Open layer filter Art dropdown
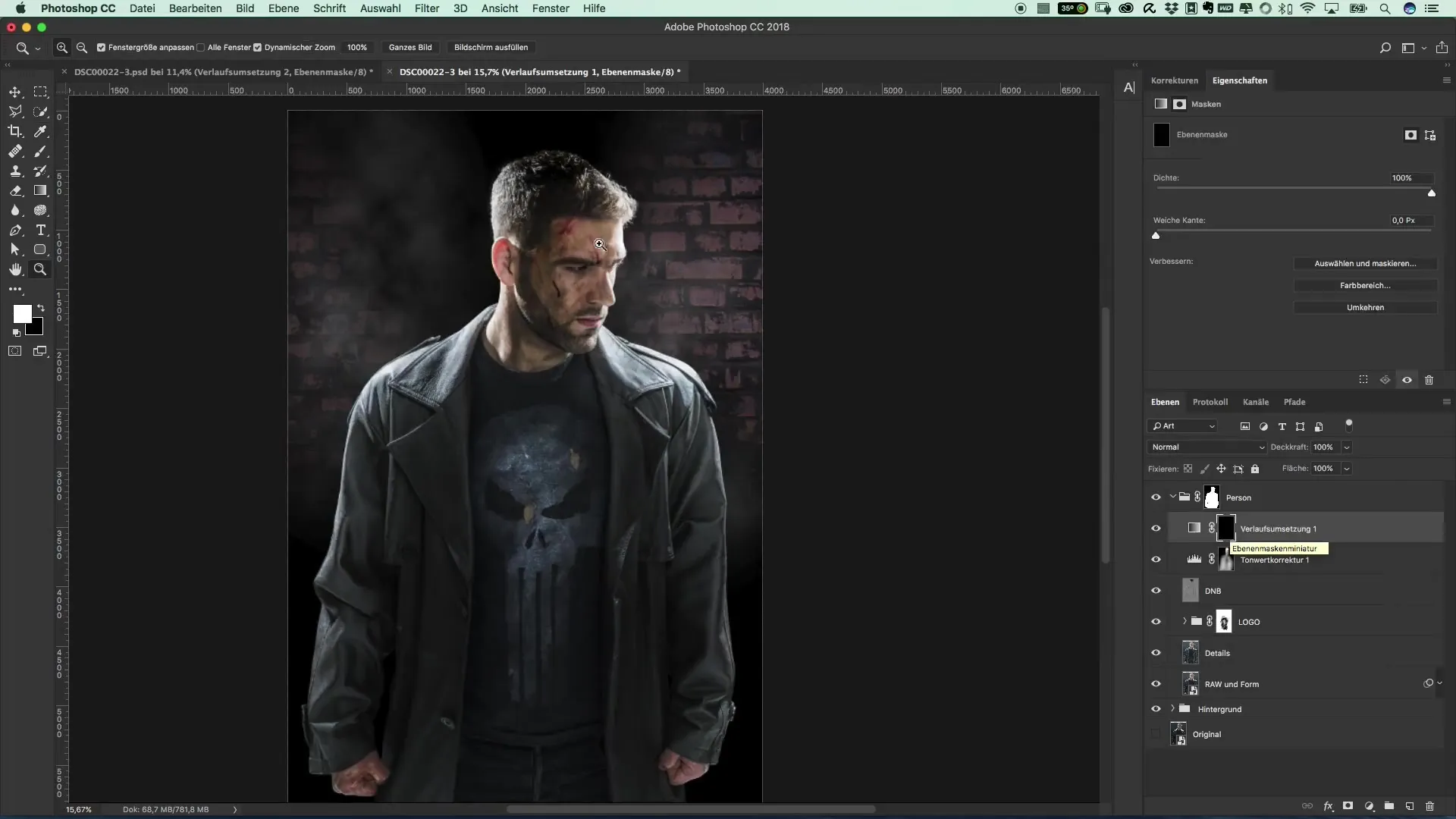 pos(1183,426)
